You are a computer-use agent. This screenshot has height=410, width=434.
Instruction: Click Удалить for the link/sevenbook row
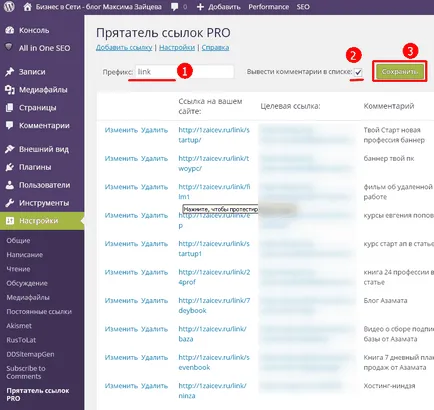click(154, 357)
